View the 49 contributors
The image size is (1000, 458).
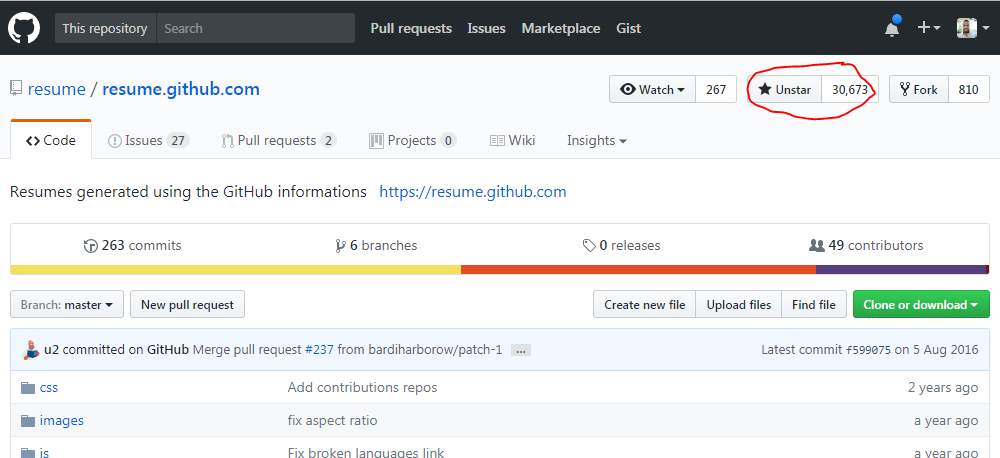865,245
